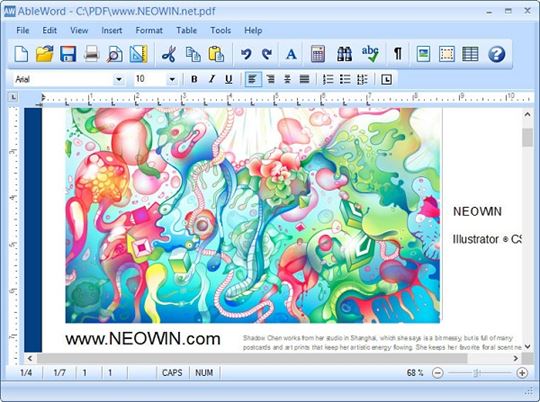Click the zoom in plus button
The width and height of the screenshot is (540, 402).
pyautogui.click(x=522, y=373)
